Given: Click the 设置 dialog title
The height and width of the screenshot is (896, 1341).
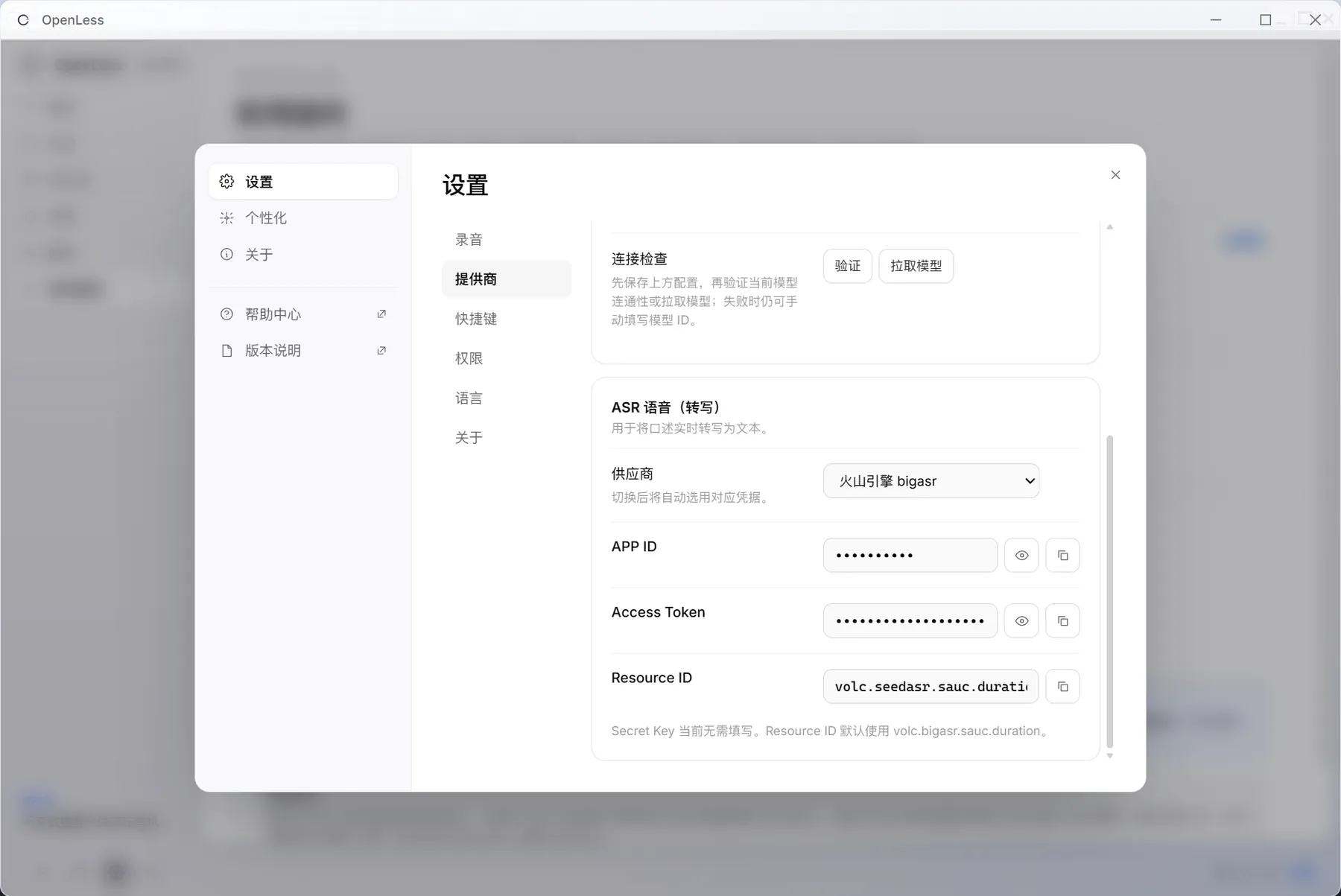Looking at the screenshot, I should tap(466, 185).
